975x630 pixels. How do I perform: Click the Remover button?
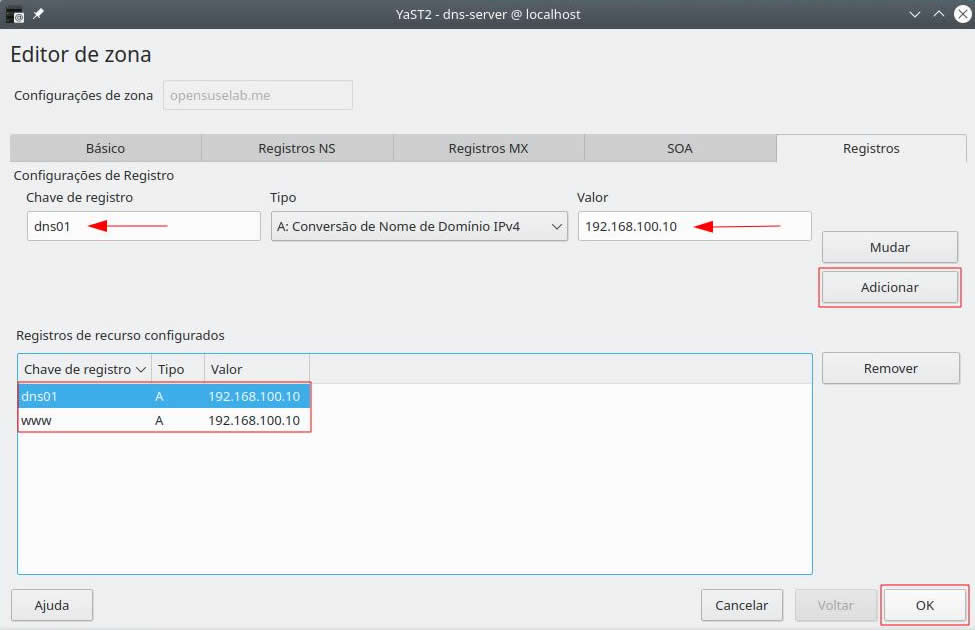tap(890, 368)
